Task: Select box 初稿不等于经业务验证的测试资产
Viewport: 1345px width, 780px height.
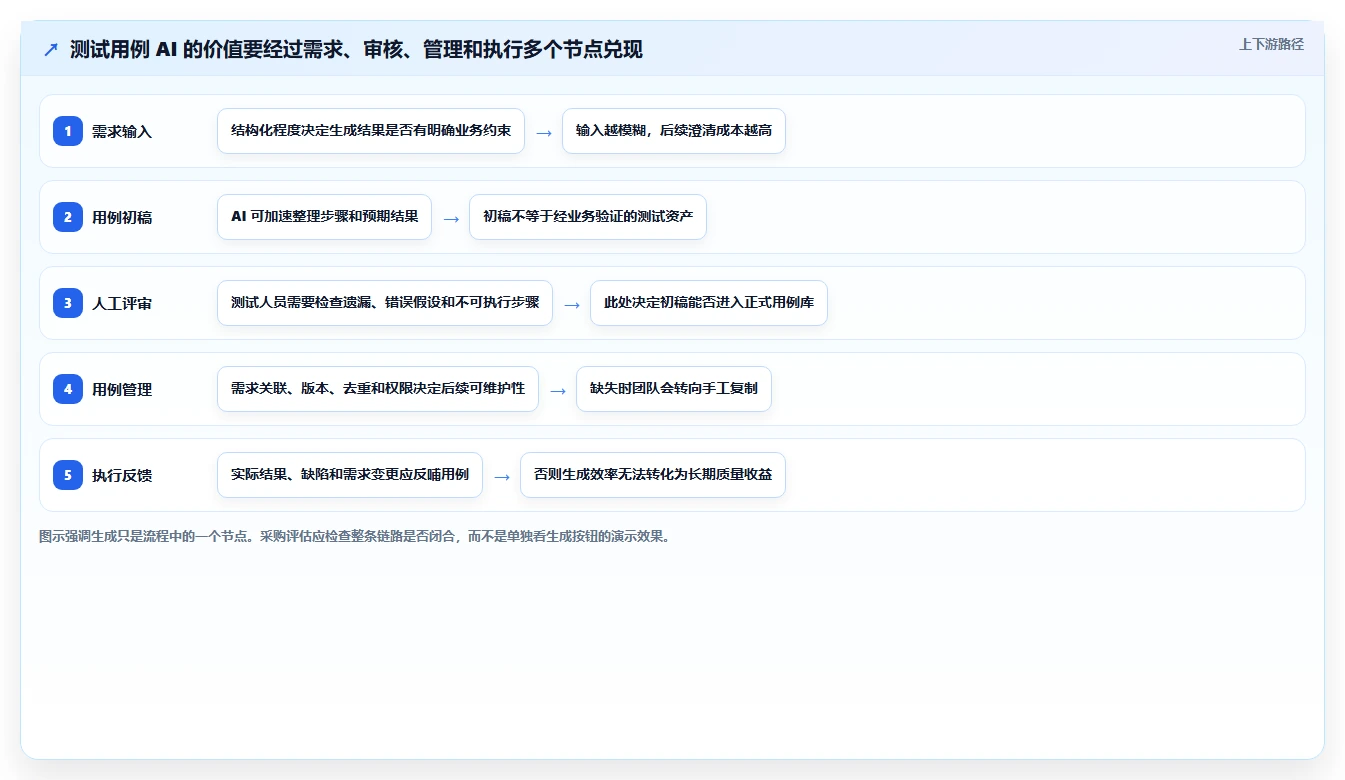Action: pyautogui.click(x=588, y=217)
